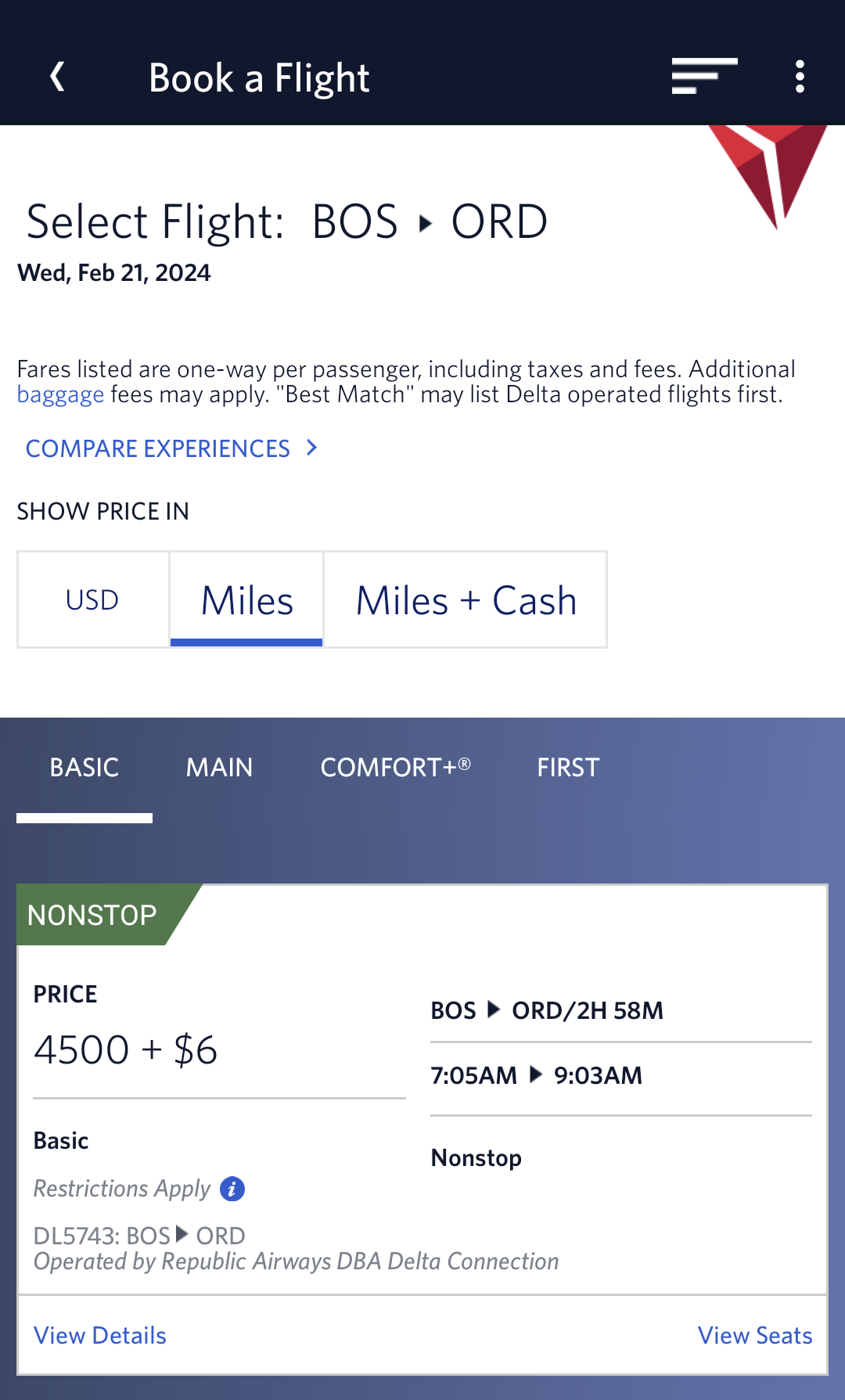Select the First class tab

[568, 768]
